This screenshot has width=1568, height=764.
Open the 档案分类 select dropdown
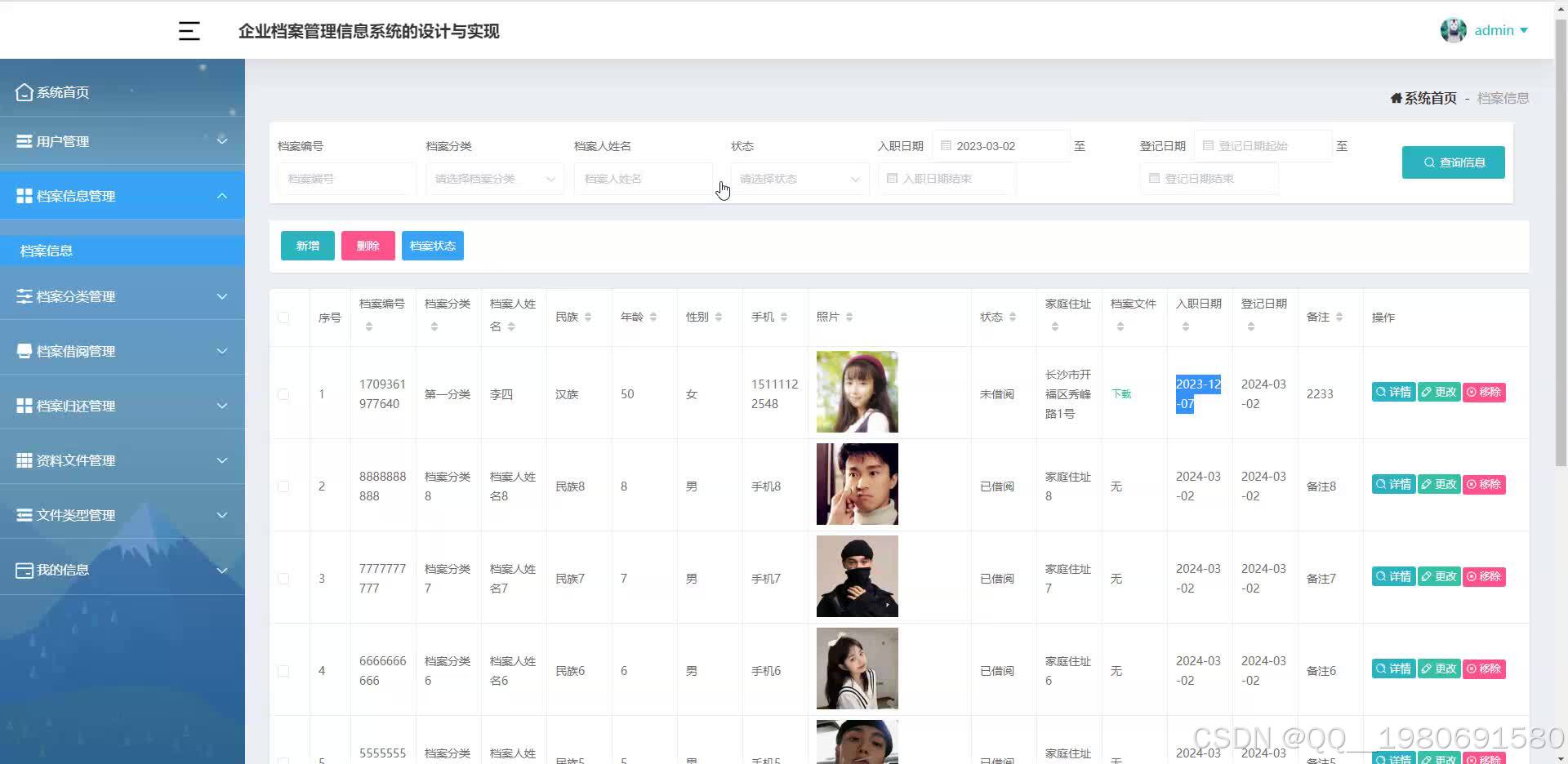pos(495,179)
